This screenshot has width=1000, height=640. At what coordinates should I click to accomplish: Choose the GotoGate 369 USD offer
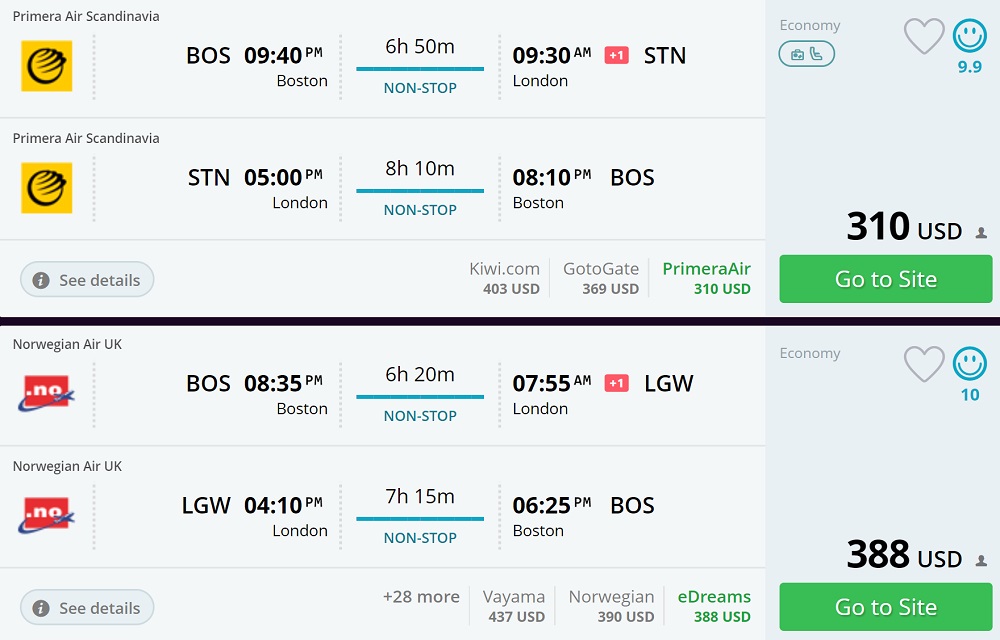[601, 278]
